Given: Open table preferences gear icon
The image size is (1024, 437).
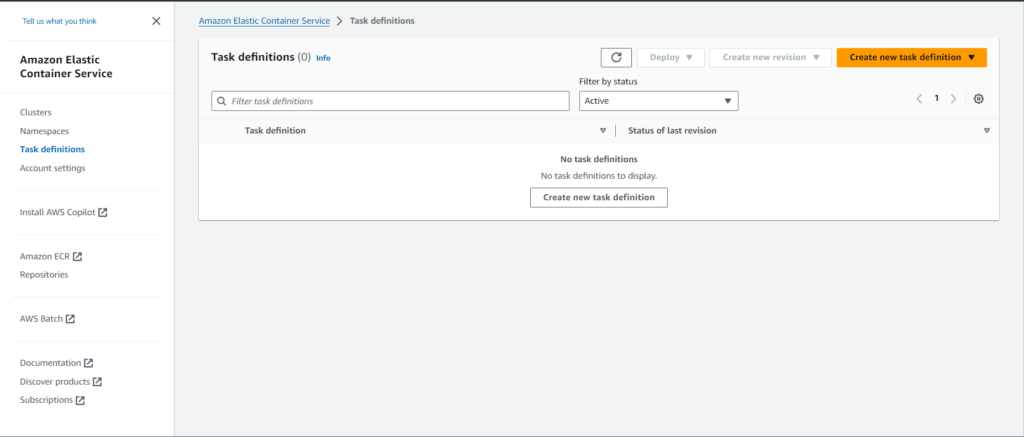Looking at the screenshot, I should pos(978,99).
